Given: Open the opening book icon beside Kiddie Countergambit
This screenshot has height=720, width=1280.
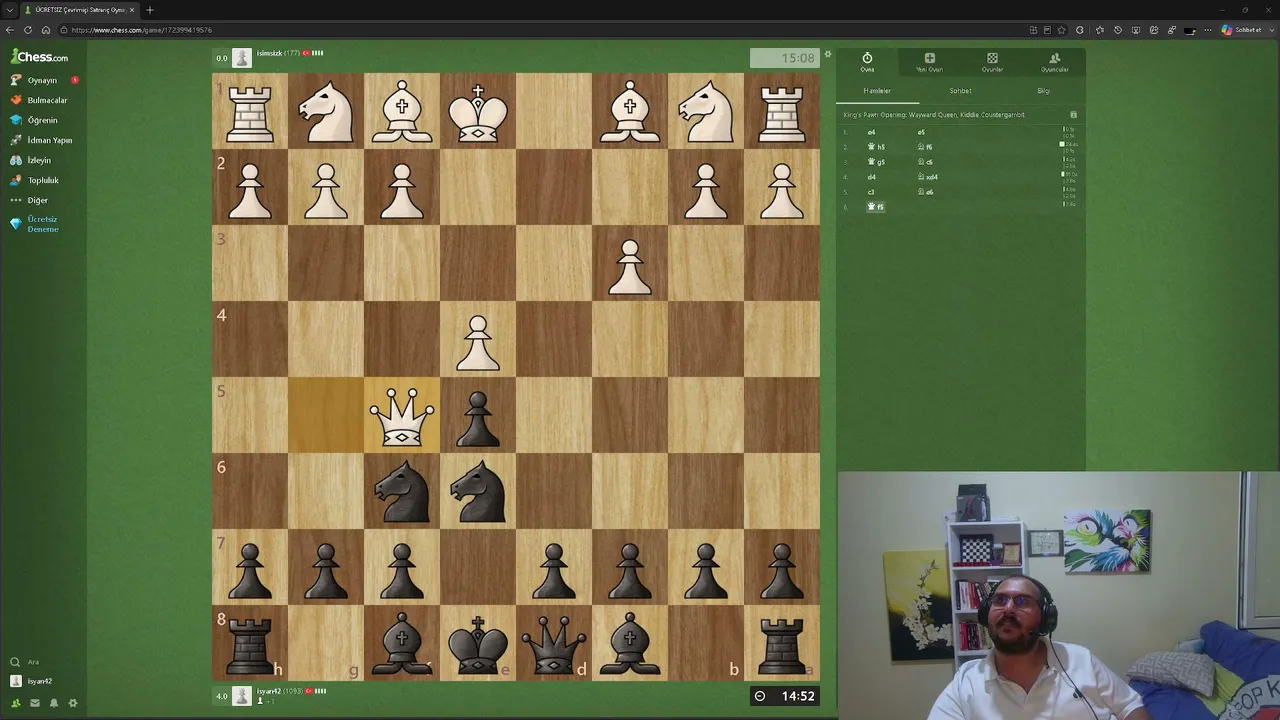Looking at the screenshot, I should pos(1073,115).
